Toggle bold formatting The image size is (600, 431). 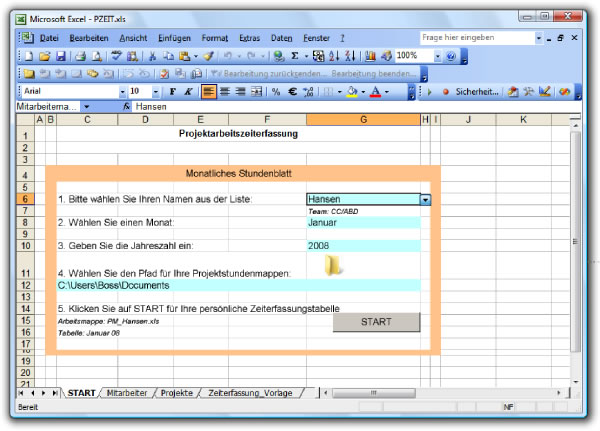click(x=172, y=91)
